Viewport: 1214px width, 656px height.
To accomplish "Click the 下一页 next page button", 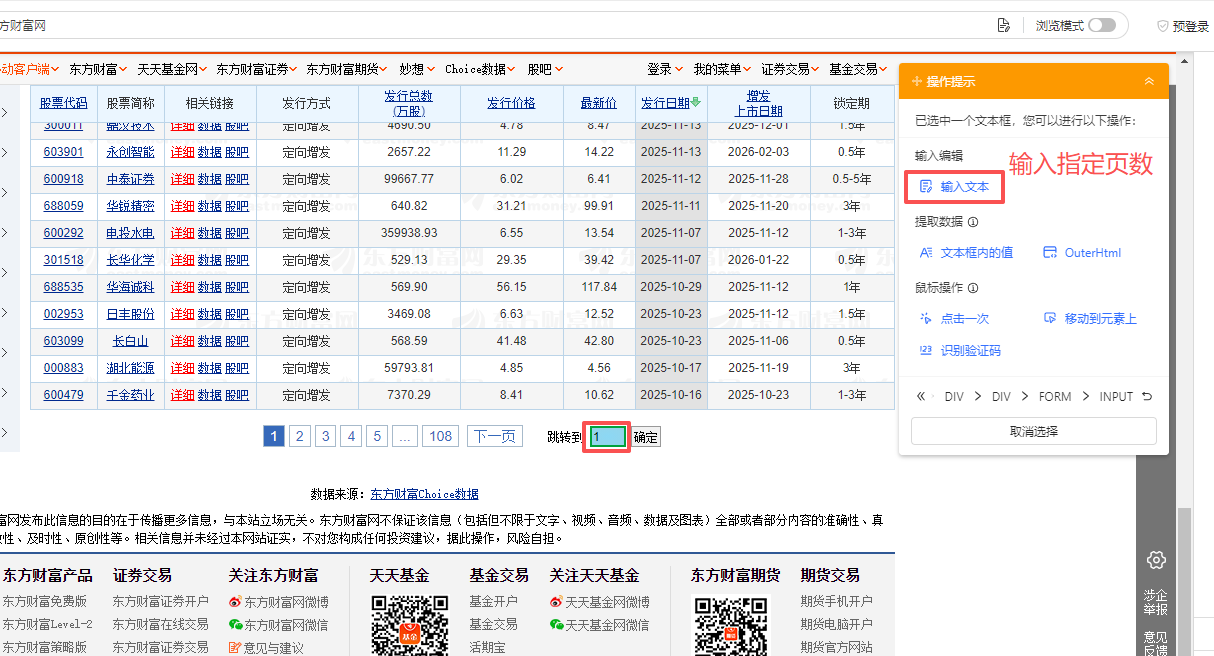I will click(494, 436).
